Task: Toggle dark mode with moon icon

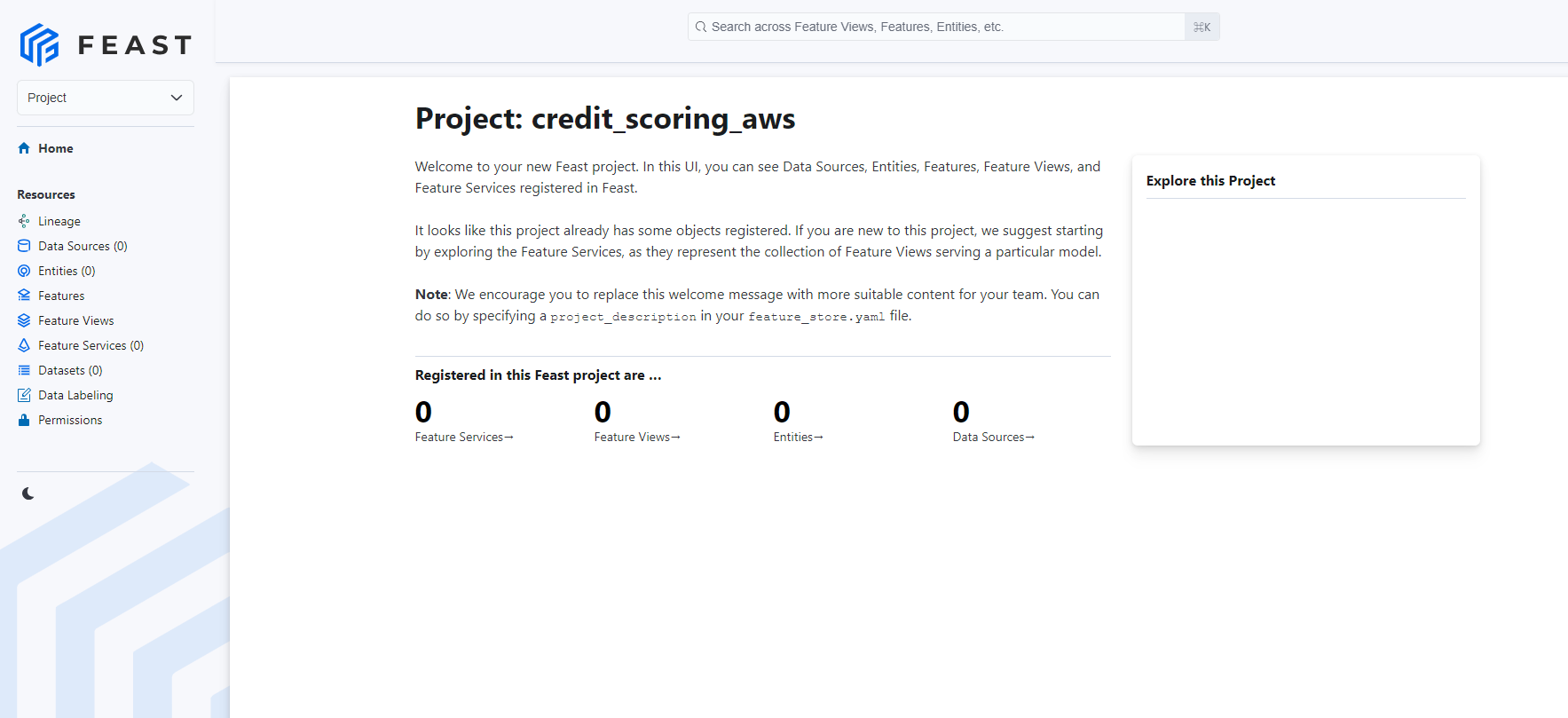Action: tap(28, 493)
